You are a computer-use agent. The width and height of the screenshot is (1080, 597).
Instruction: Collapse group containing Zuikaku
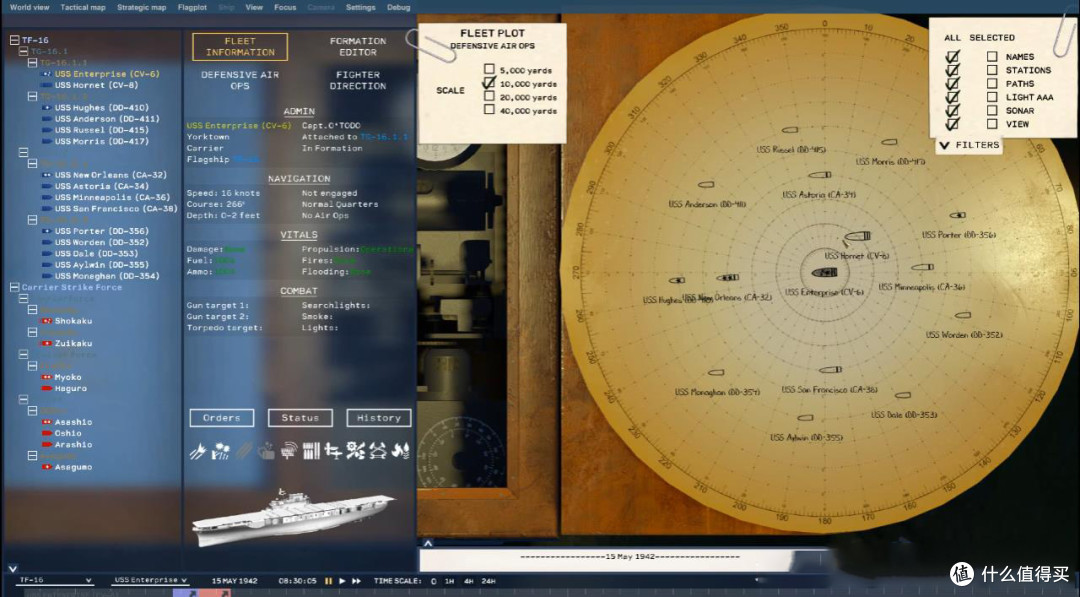(32, 332)
